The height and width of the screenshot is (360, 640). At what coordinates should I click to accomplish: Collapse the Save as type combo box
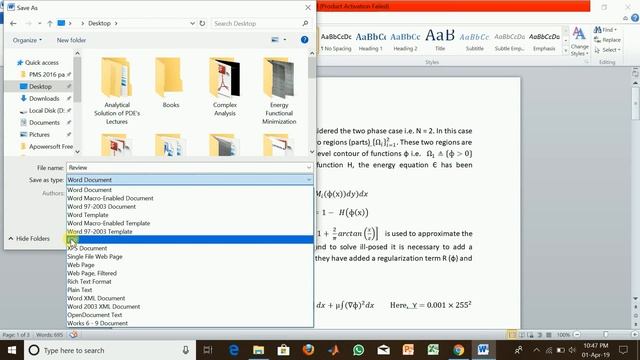[x=309, y=180]
